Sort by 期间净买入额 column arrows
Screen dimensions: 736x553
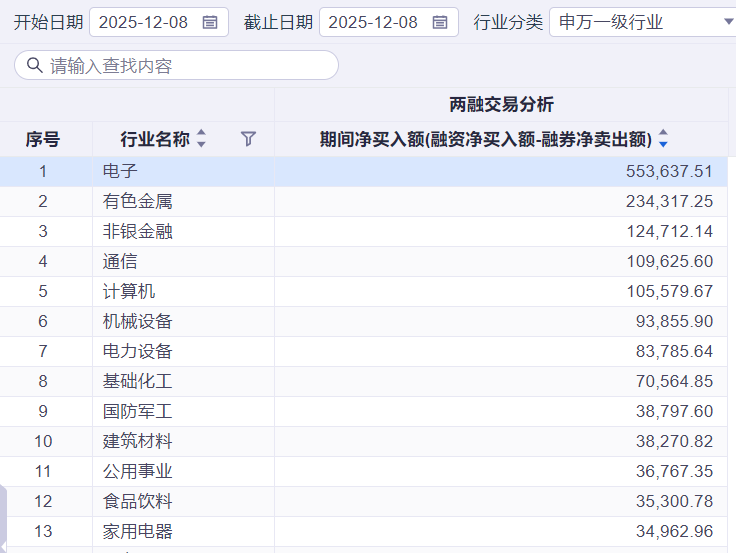(663, 138)
